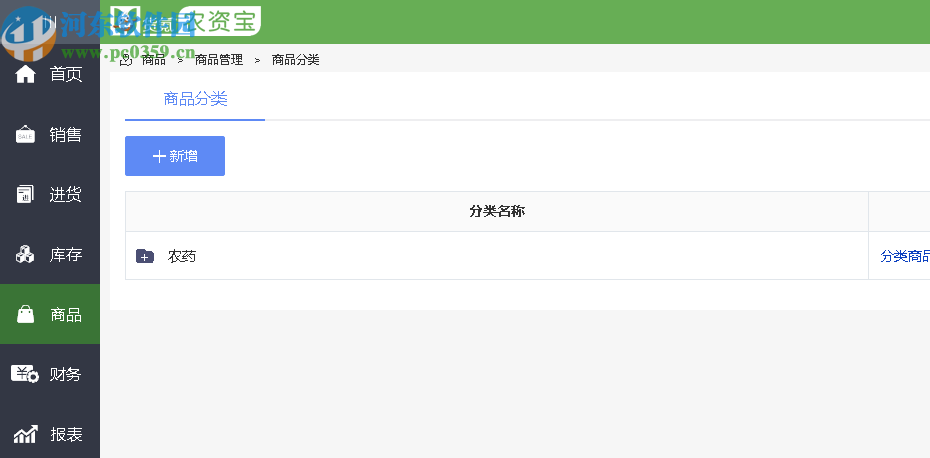Image resolution: width=930 pixels, height=458 pixels.
Task: Expand the 农药 category folder icon
Action: (x=145, y=256)
